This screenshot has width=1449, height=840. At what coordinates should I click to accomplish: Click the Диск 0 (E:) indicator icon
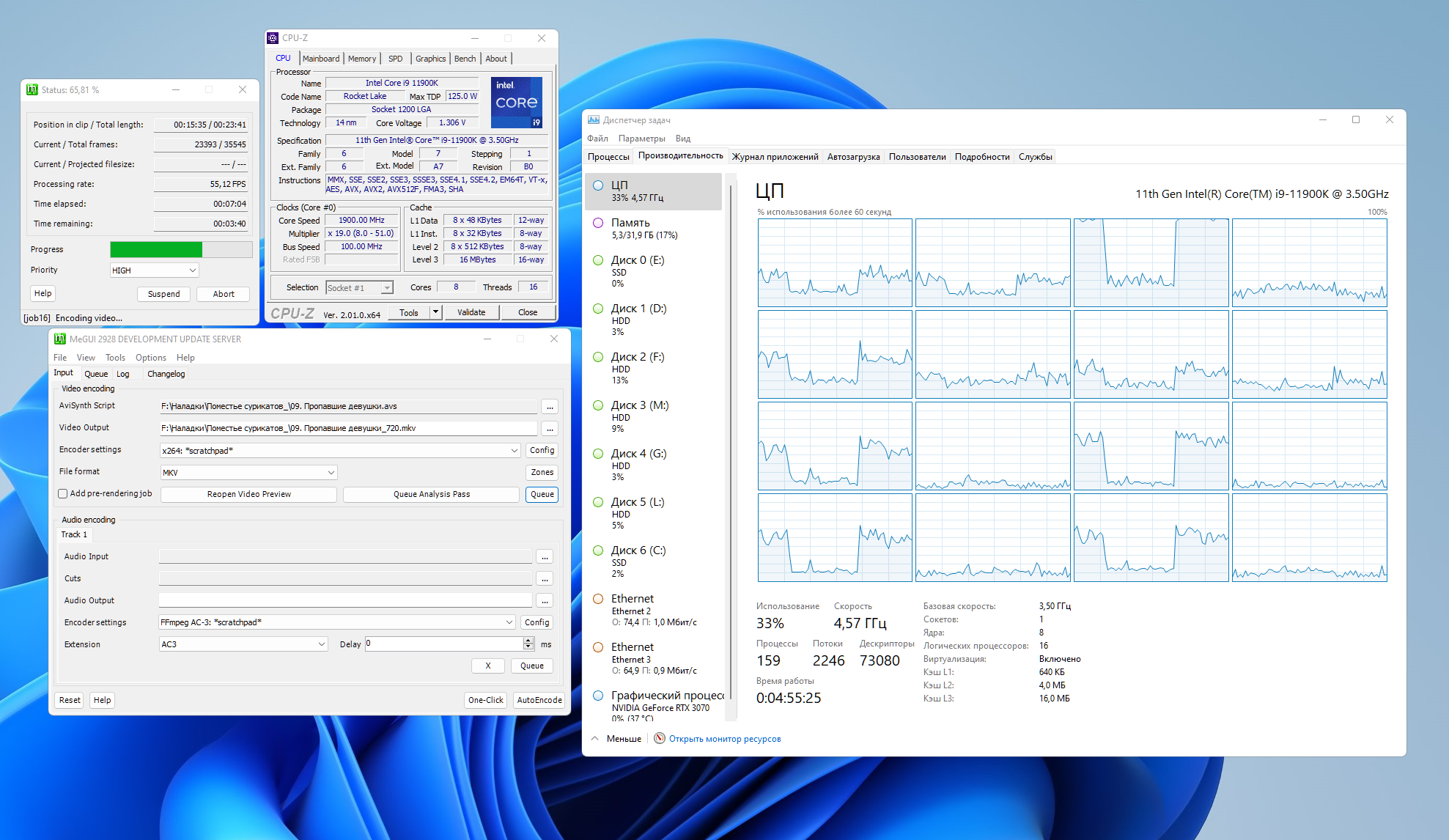point(598,260)
